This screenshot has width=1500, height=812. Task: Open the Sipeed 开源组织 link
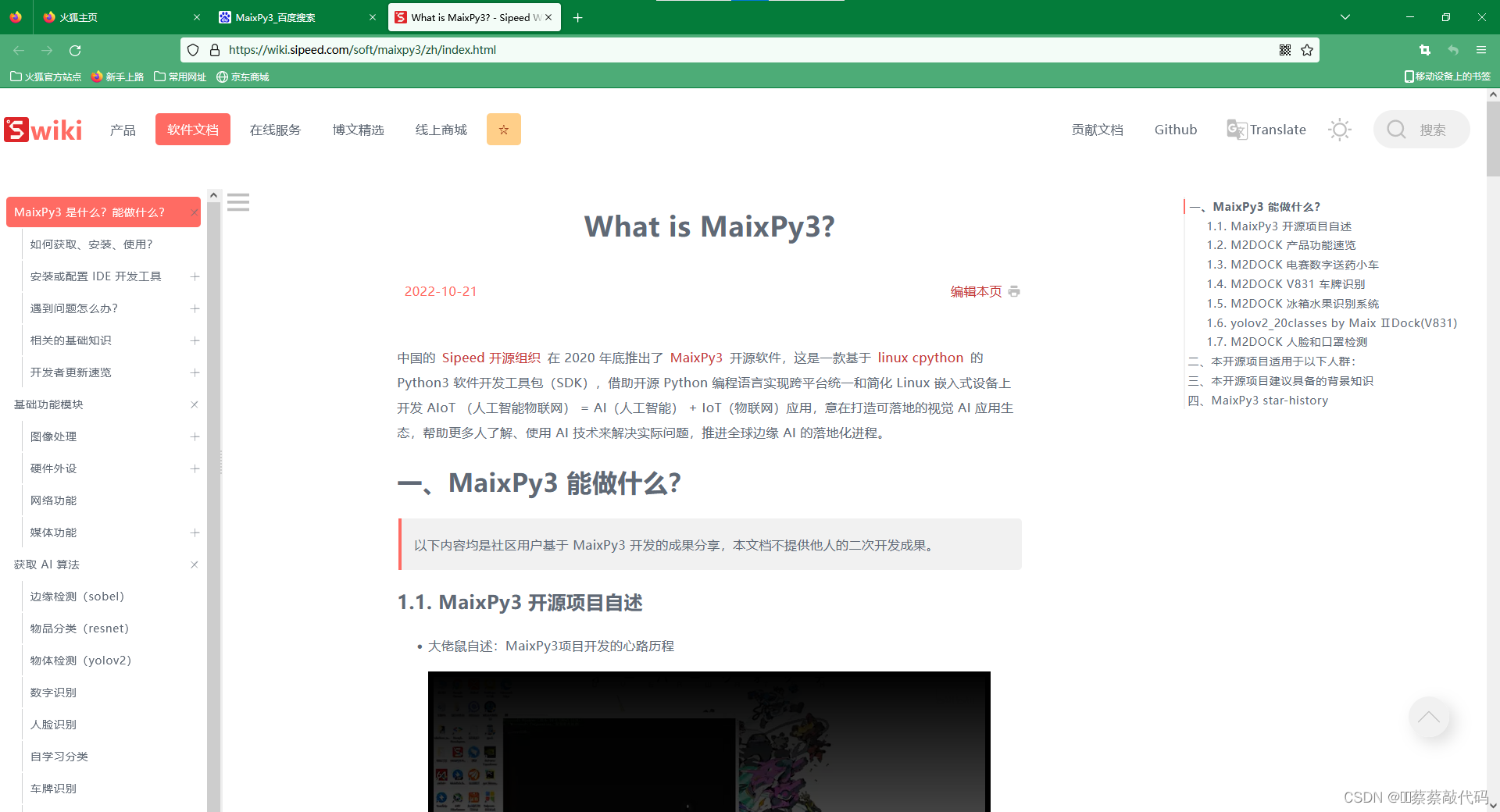(x=491, y=358)
